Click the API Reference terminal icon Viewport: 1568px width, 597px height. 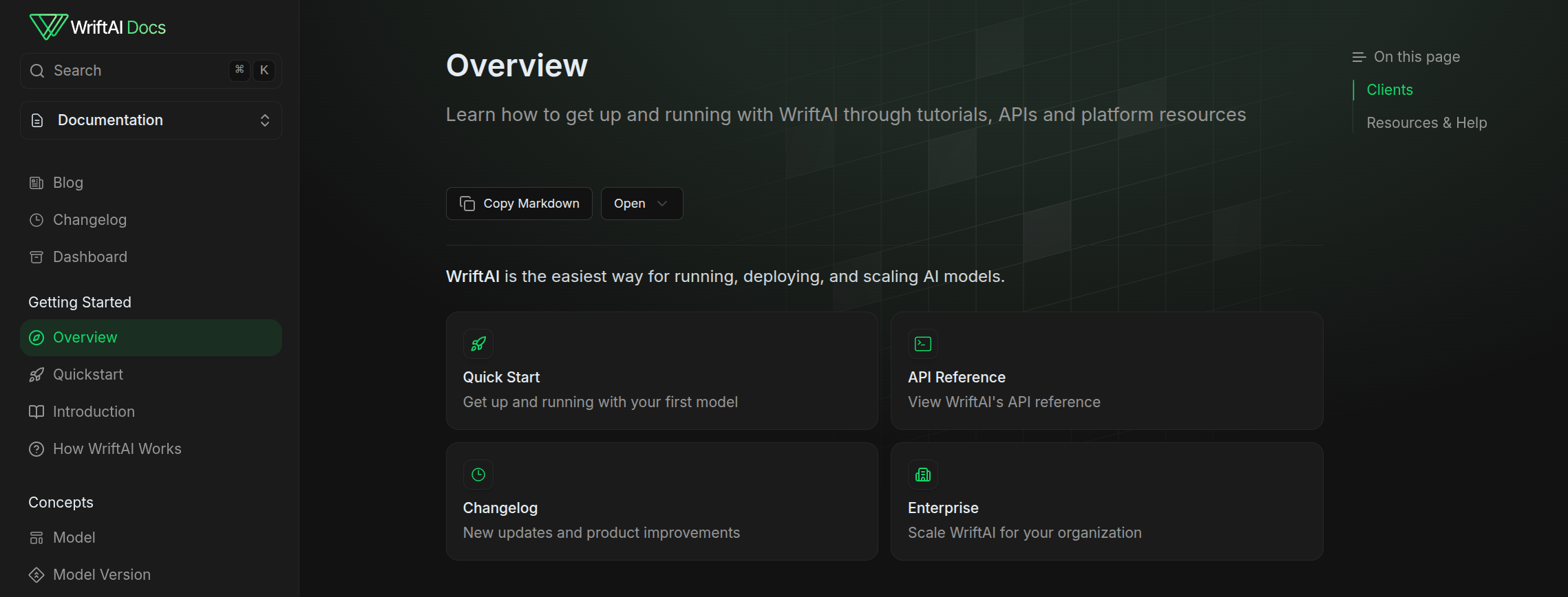923,344
